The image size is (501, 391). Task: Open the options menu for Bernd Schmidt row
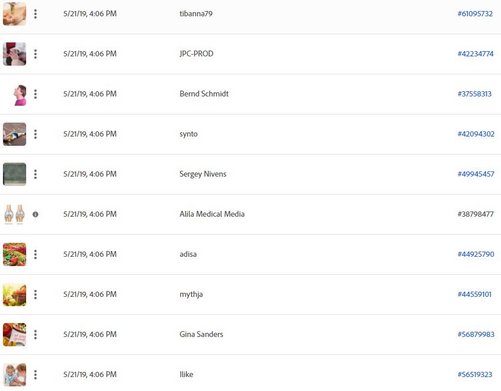click(35, 94)
